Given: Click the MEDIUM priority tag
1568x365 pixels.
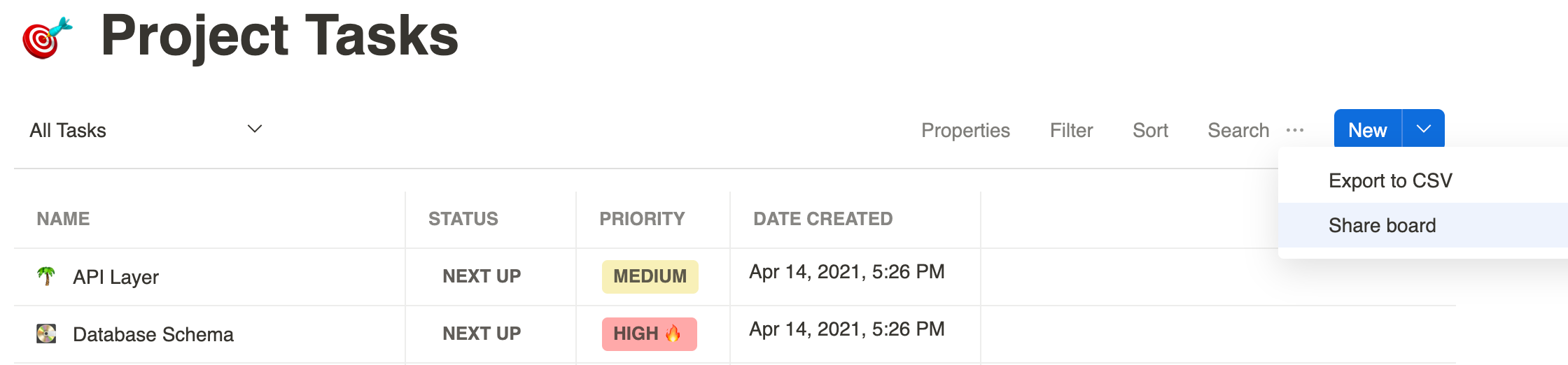Looking at the screenshot, I should coord(650,276).
